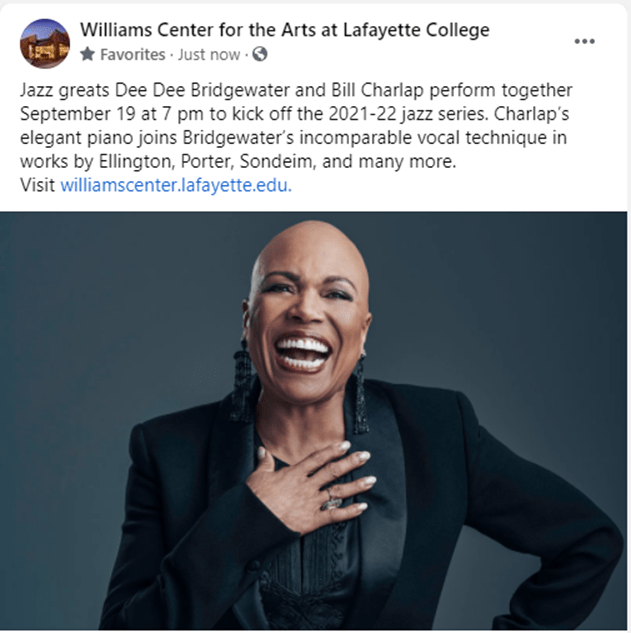Click the word 'Visit' before the link
The width and height of the screenshot is (631, 633).
38,185
